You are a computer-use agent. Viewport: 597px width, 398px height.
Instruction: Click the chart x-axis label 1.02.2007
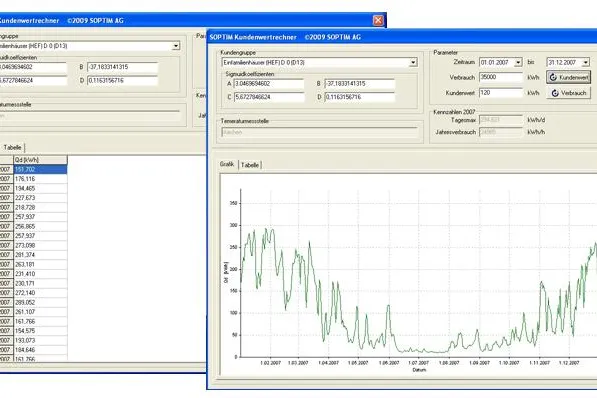270,363
